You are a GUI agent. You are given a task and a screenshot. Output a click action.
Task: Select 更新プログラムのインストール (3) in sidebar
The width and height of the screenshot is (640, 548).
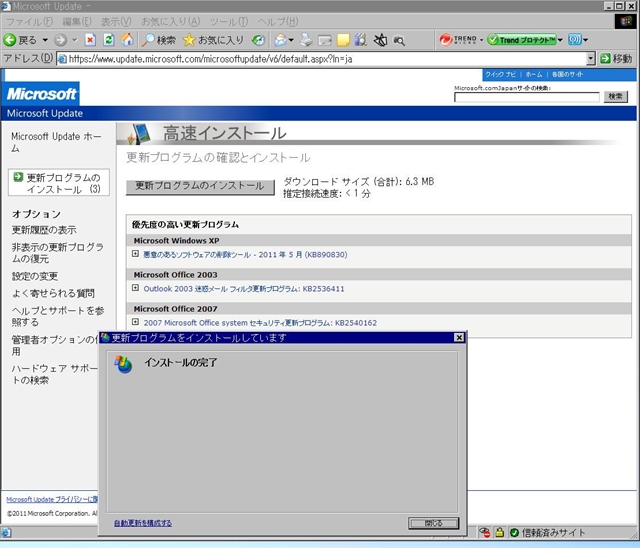tap(59, 183)
